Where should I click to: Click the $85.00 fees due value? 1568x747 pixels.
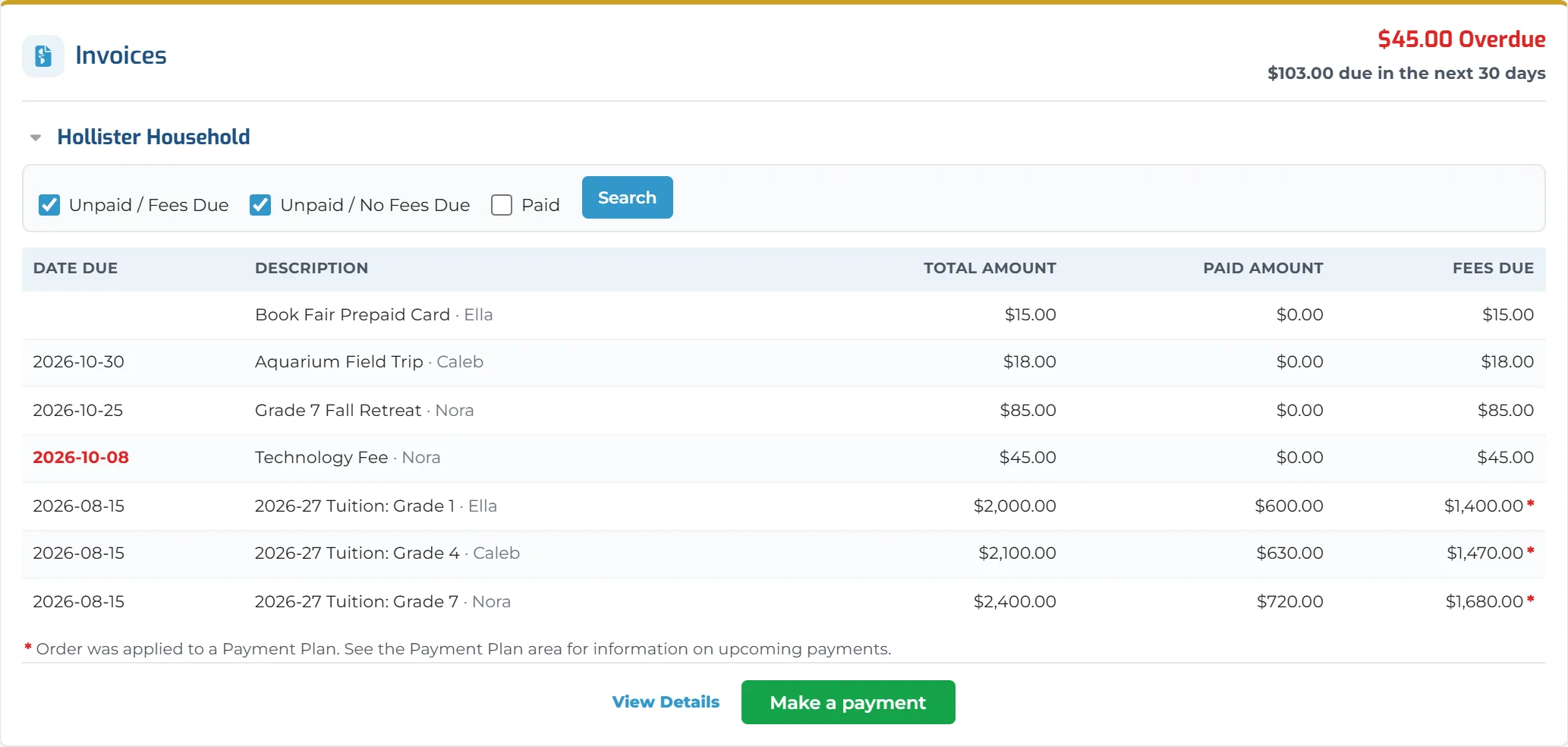coord(1505,411)
